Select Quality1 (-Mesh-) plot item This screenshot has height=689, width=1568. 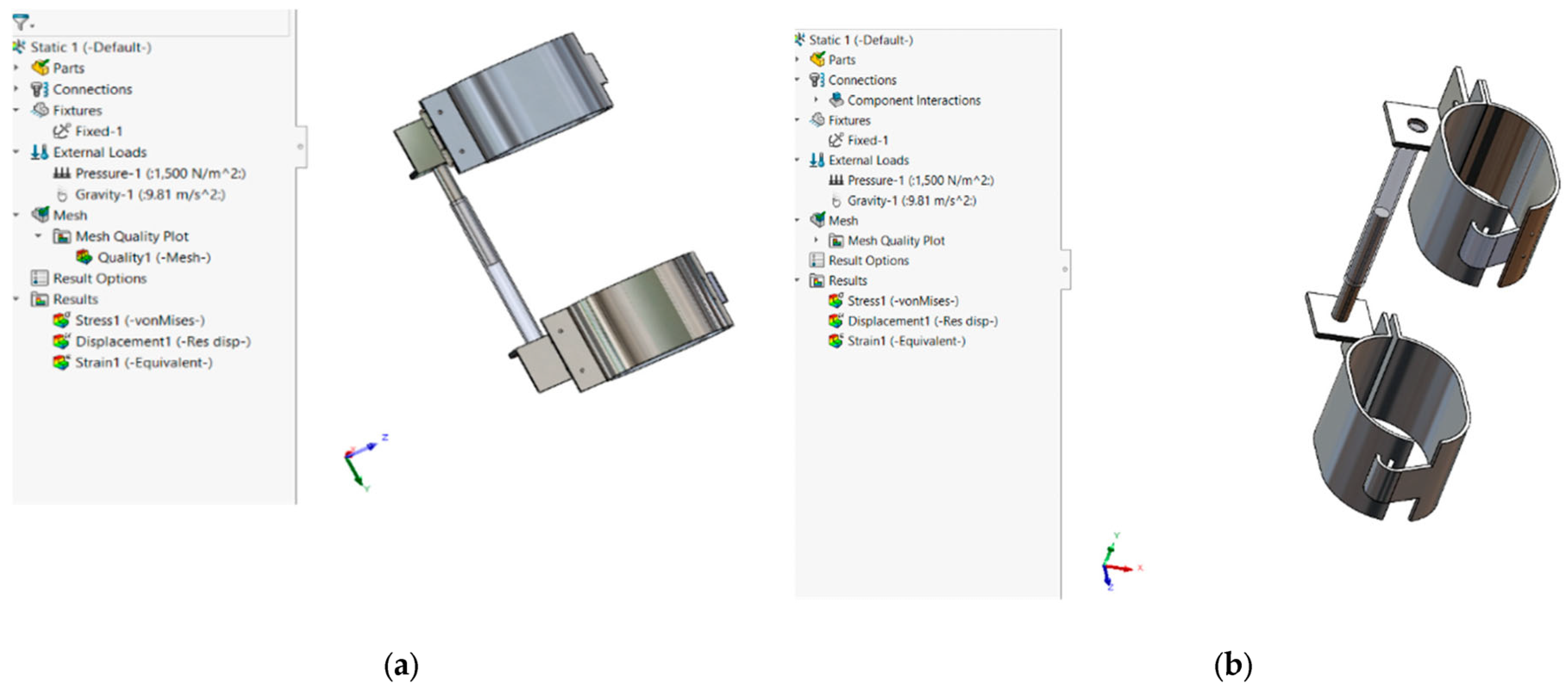[x=153, y=258]
